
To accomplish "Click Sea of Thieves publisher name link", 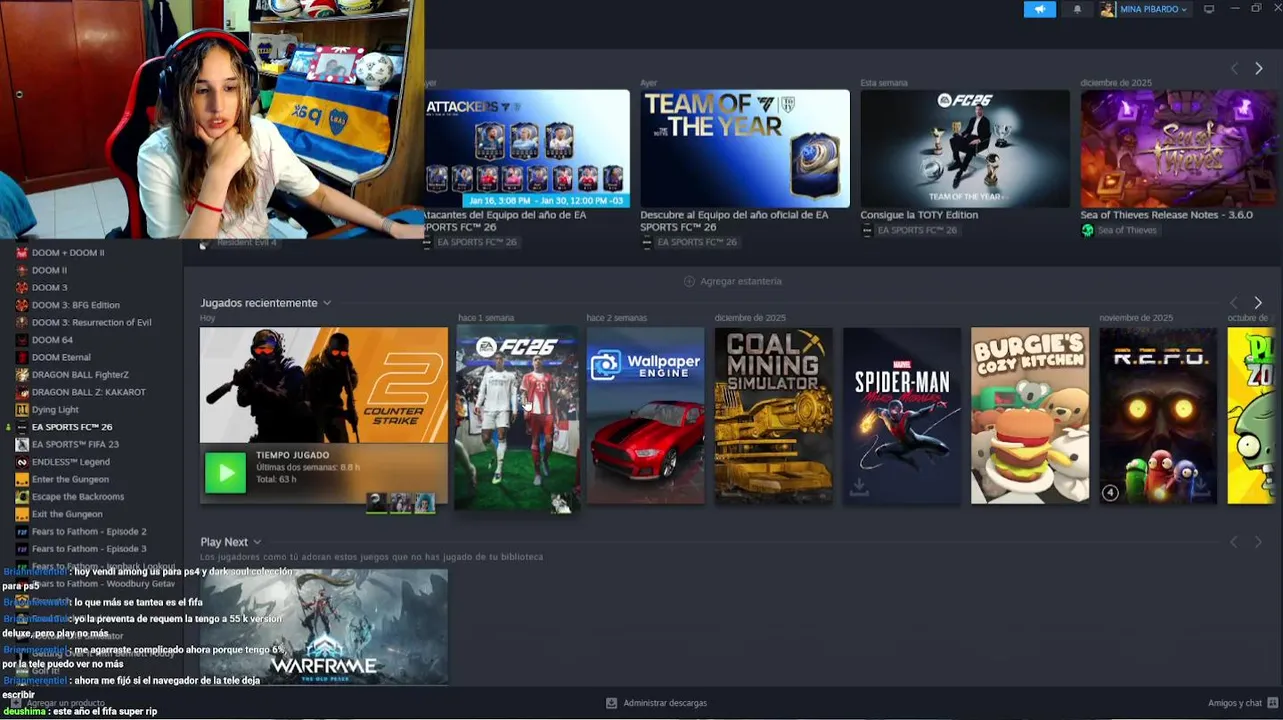I will pyautogui.click(x=1127, y=230).
